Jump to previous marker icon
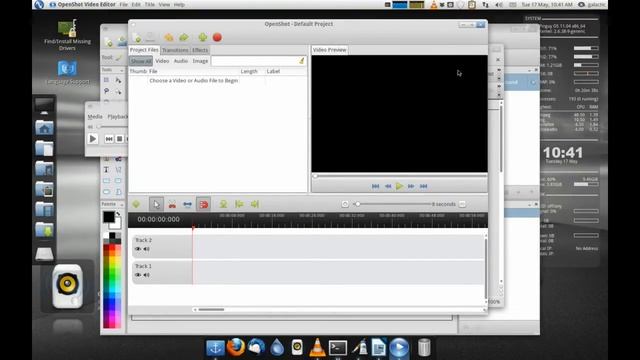The height and width of the screenshot is (360, 640). point(239,204)
